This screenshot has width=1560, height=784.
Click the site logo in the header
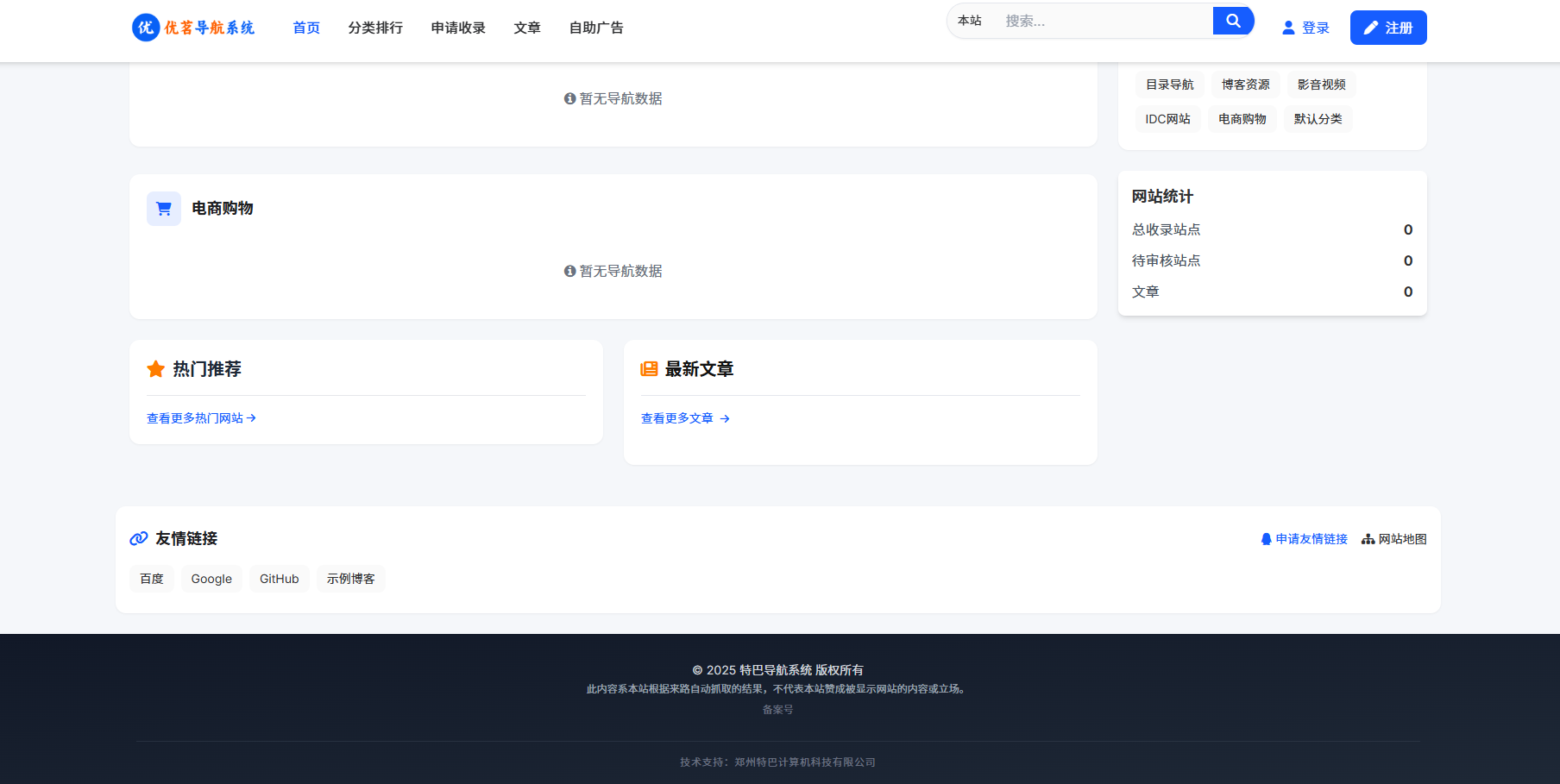coord(193,28)
